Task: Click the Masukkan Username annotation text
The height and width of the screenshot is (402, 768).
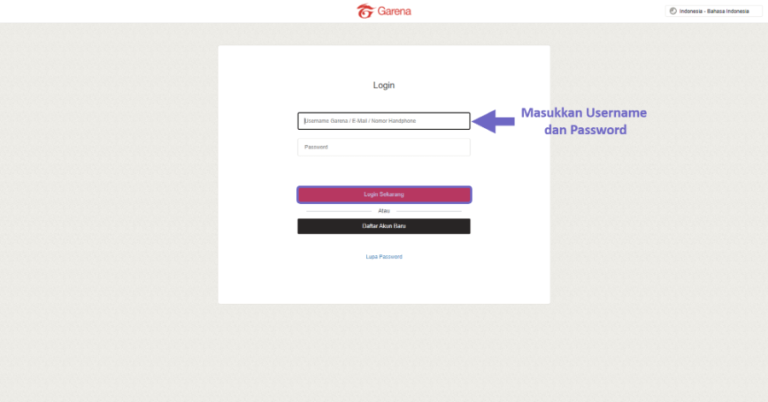Action: (x=583, y=113)
